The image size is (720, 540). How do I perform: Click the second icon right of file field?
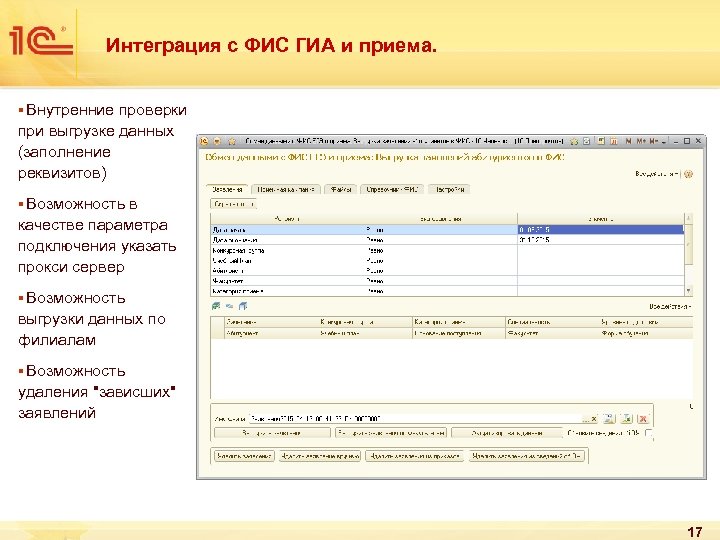(626, 418)
